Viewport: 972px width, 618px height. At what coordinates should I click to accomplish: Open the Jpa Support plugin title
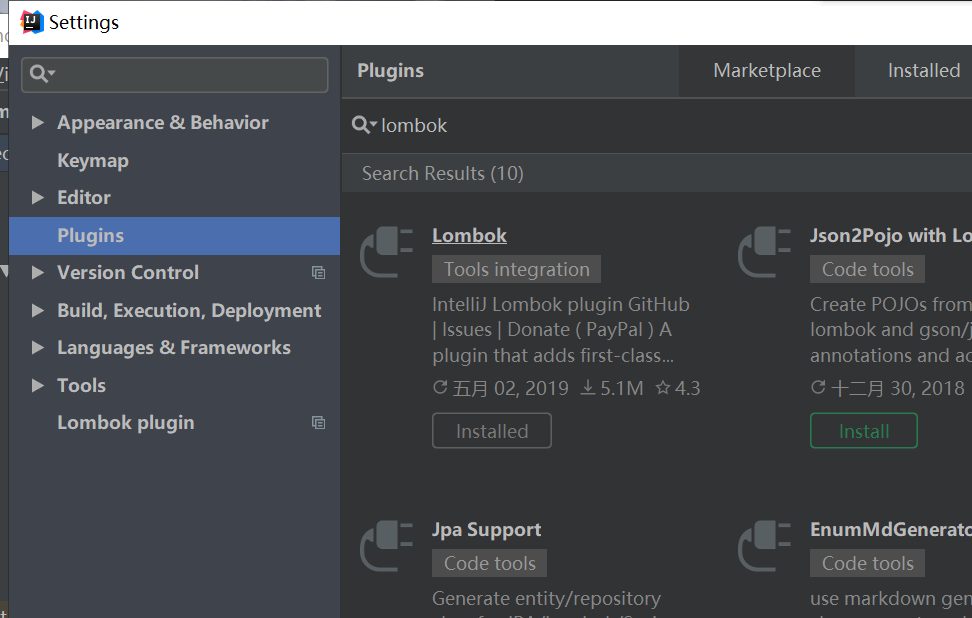487,530
